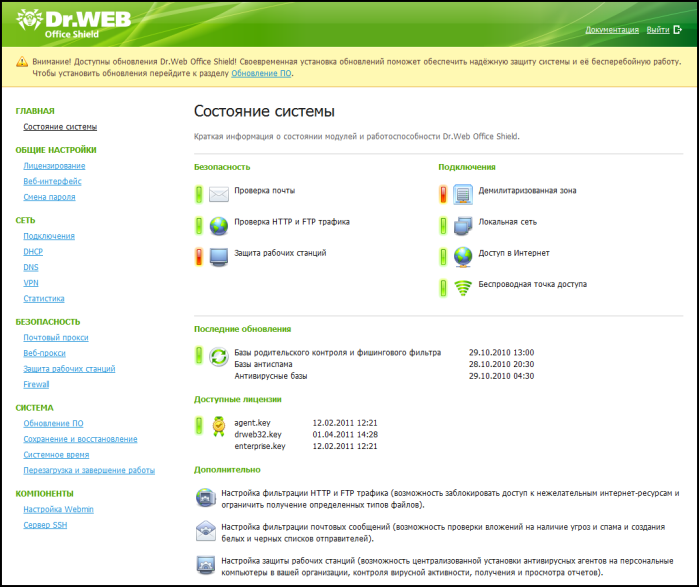Go to the DHCP settings page
This screenshot has height=587, width=699.
tap(33, 252)
